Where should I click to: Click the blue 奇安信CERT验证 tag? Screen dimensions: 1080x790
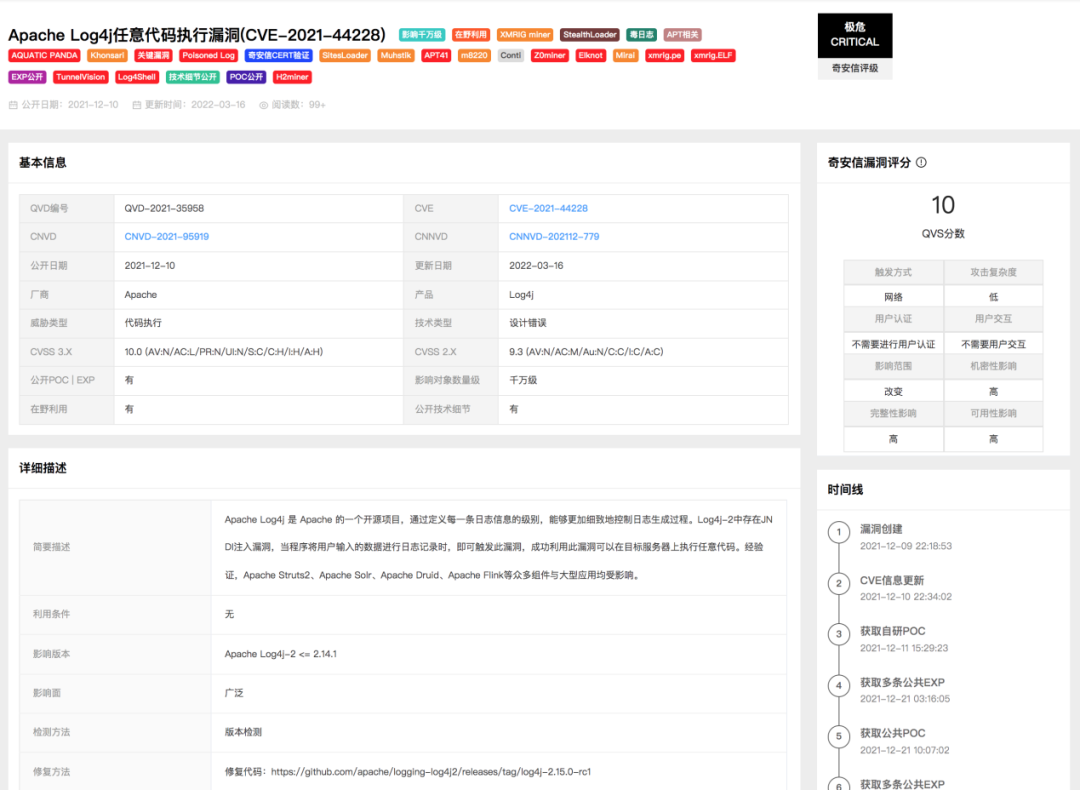pos(278,56)
